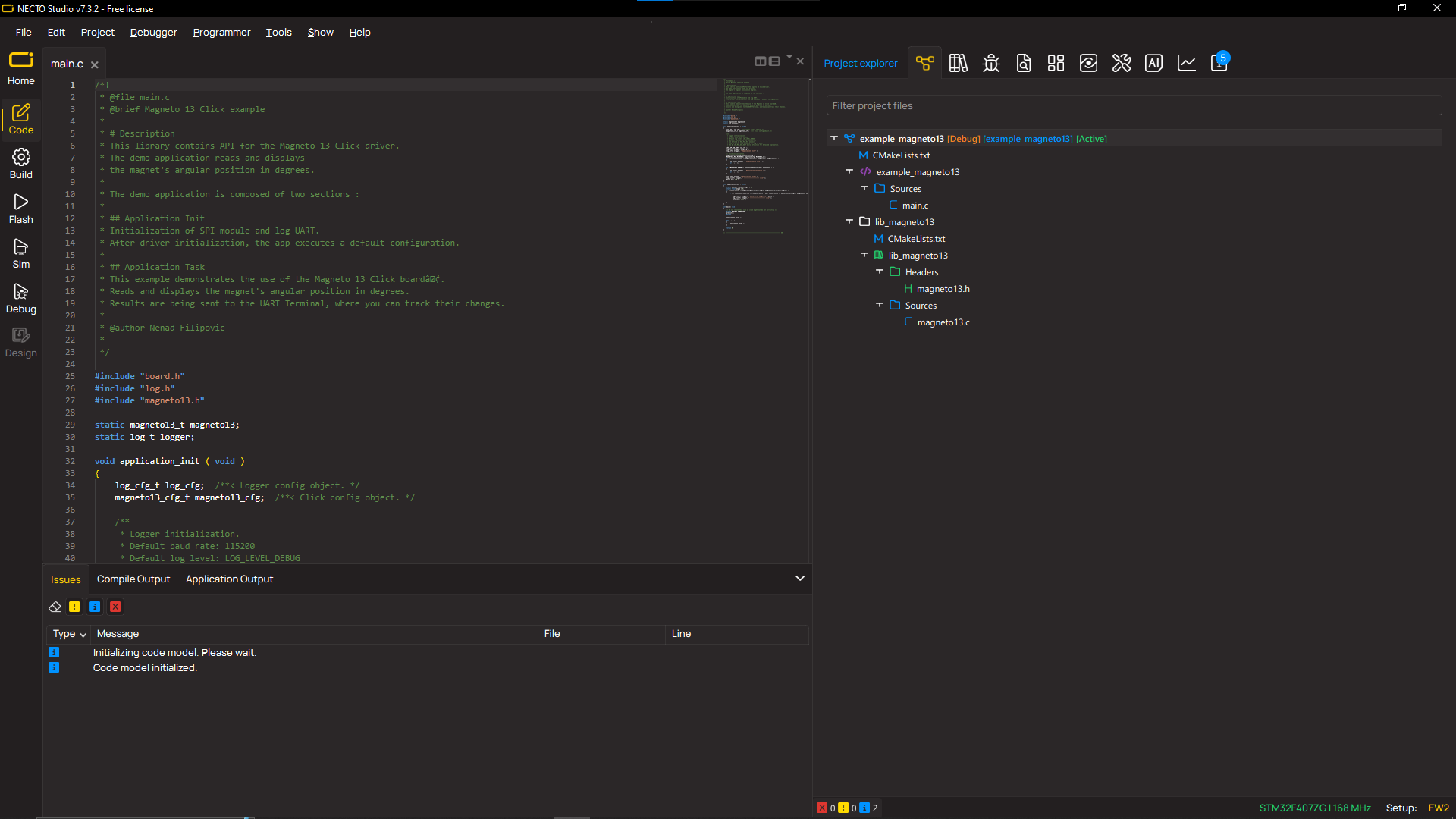Viewport: 1456px width, 819px height.
Task: Open the wrench and screwdriver tools icon
Action: 1121,63
